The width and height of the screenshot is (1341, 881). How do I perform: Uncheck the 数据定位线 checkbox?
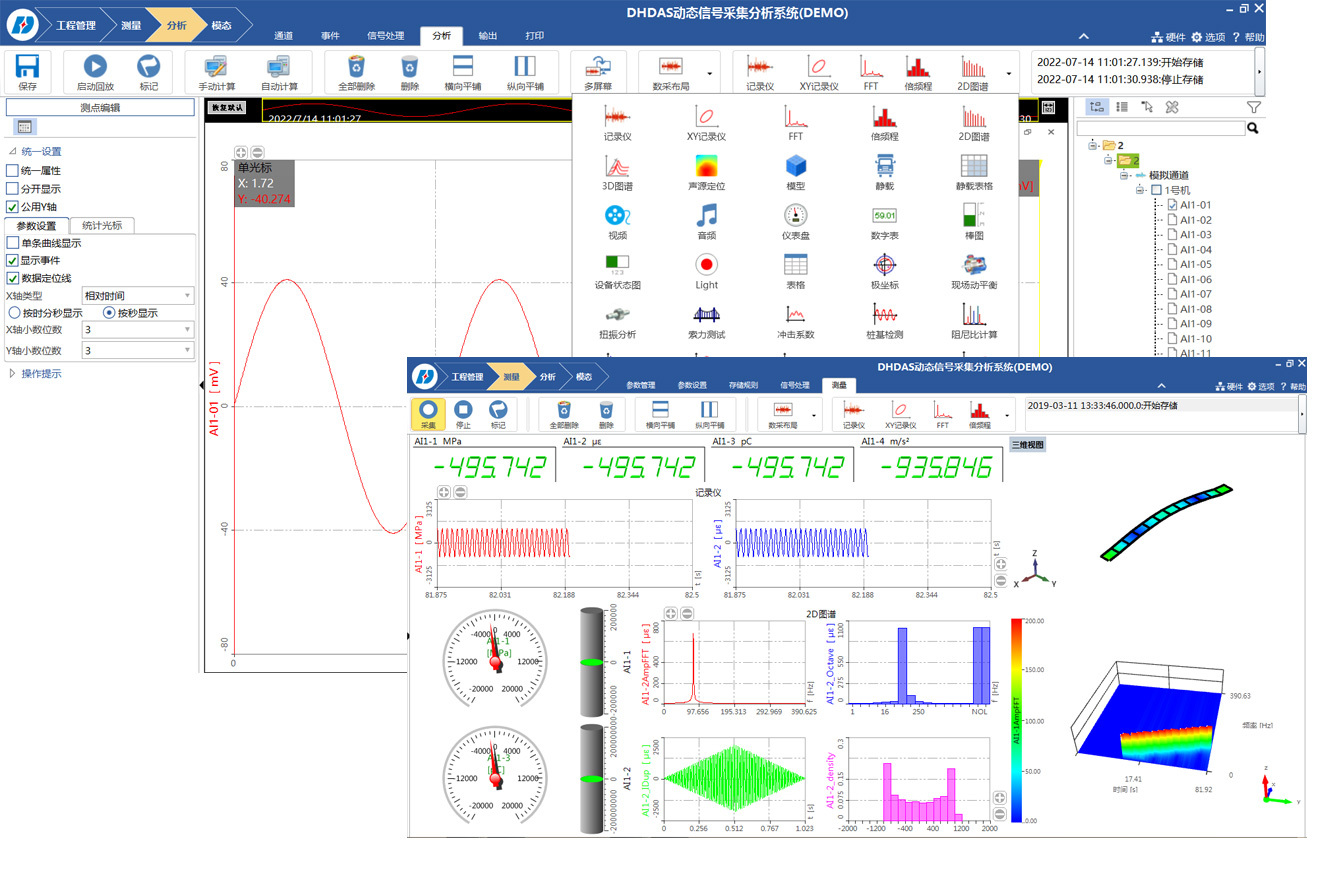[13, 278]
